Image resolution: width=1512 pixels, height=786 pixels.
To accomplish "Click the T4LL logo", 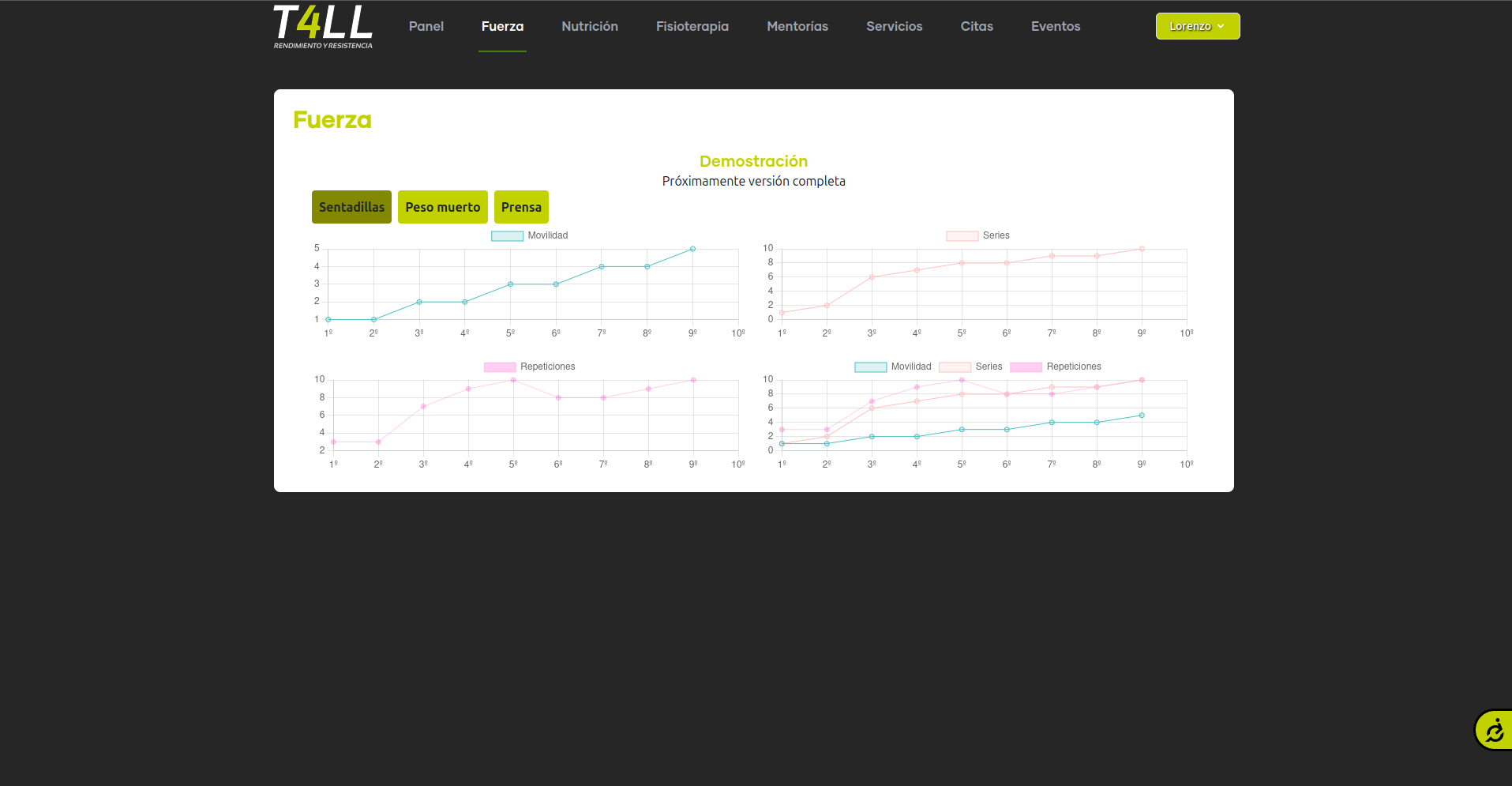I will click(323, 27).
